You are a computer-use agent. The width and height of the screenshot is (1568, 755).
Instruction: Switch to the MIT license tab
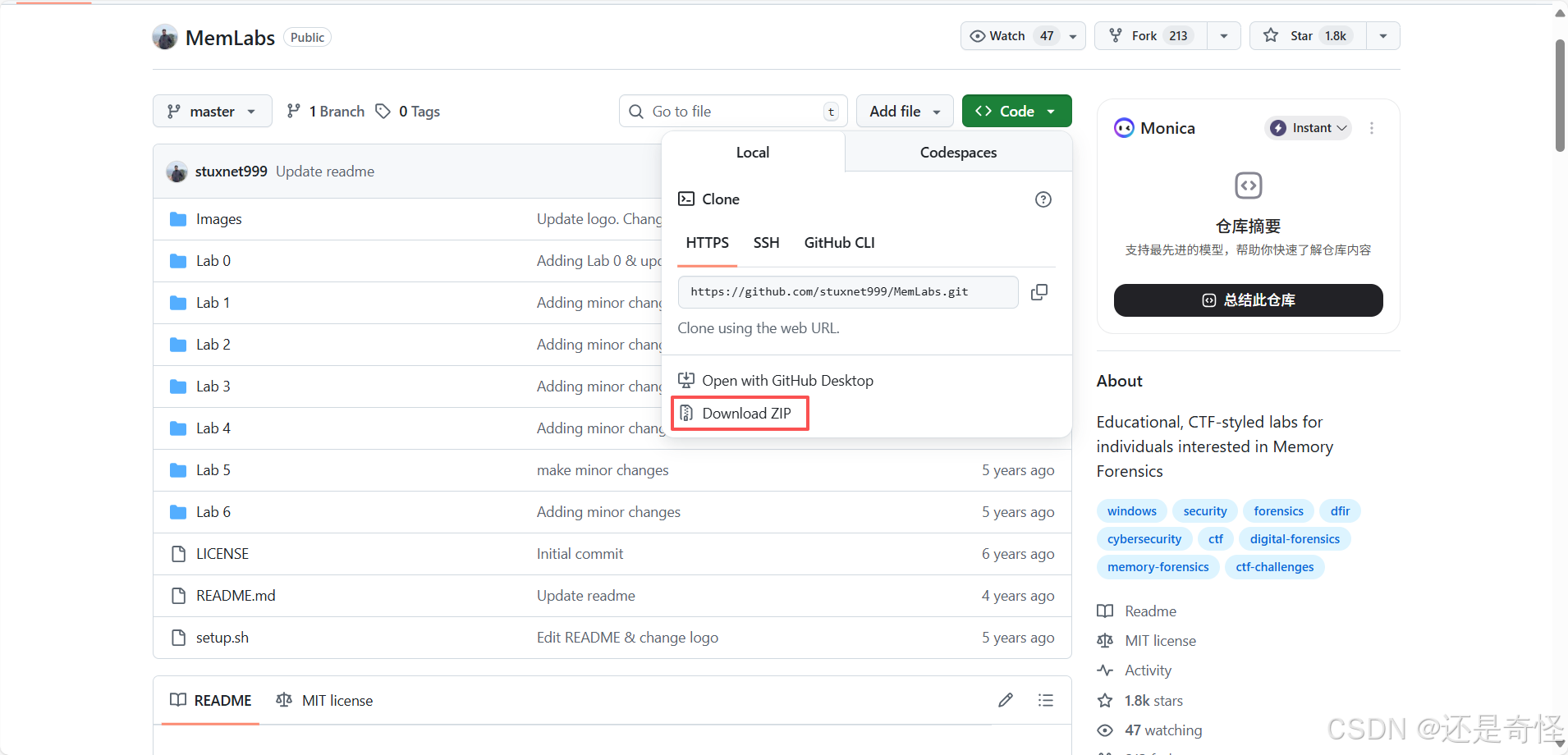[325, 700]
